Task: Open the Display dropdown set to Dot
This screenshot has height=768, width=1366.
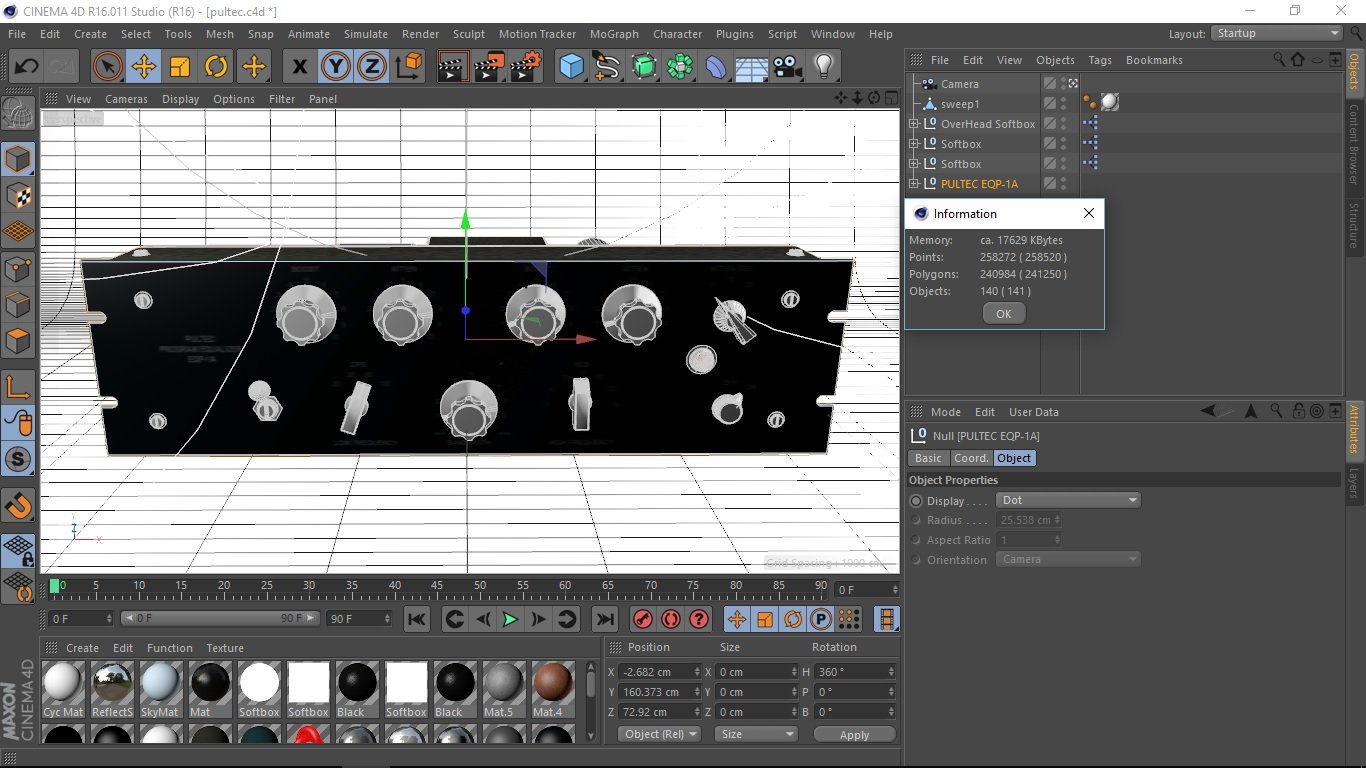Action: click(x=1068, y=500)
